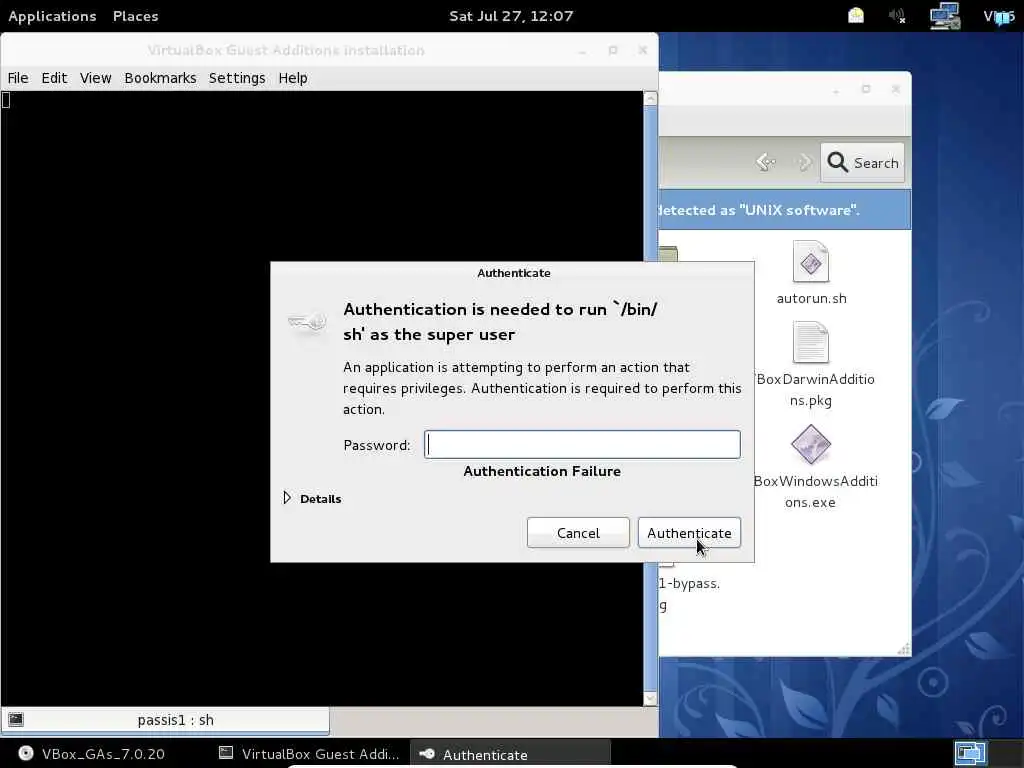Click the Search button in file manager
Viewport: 1024px width, 768px height.
tap(863, 163)
